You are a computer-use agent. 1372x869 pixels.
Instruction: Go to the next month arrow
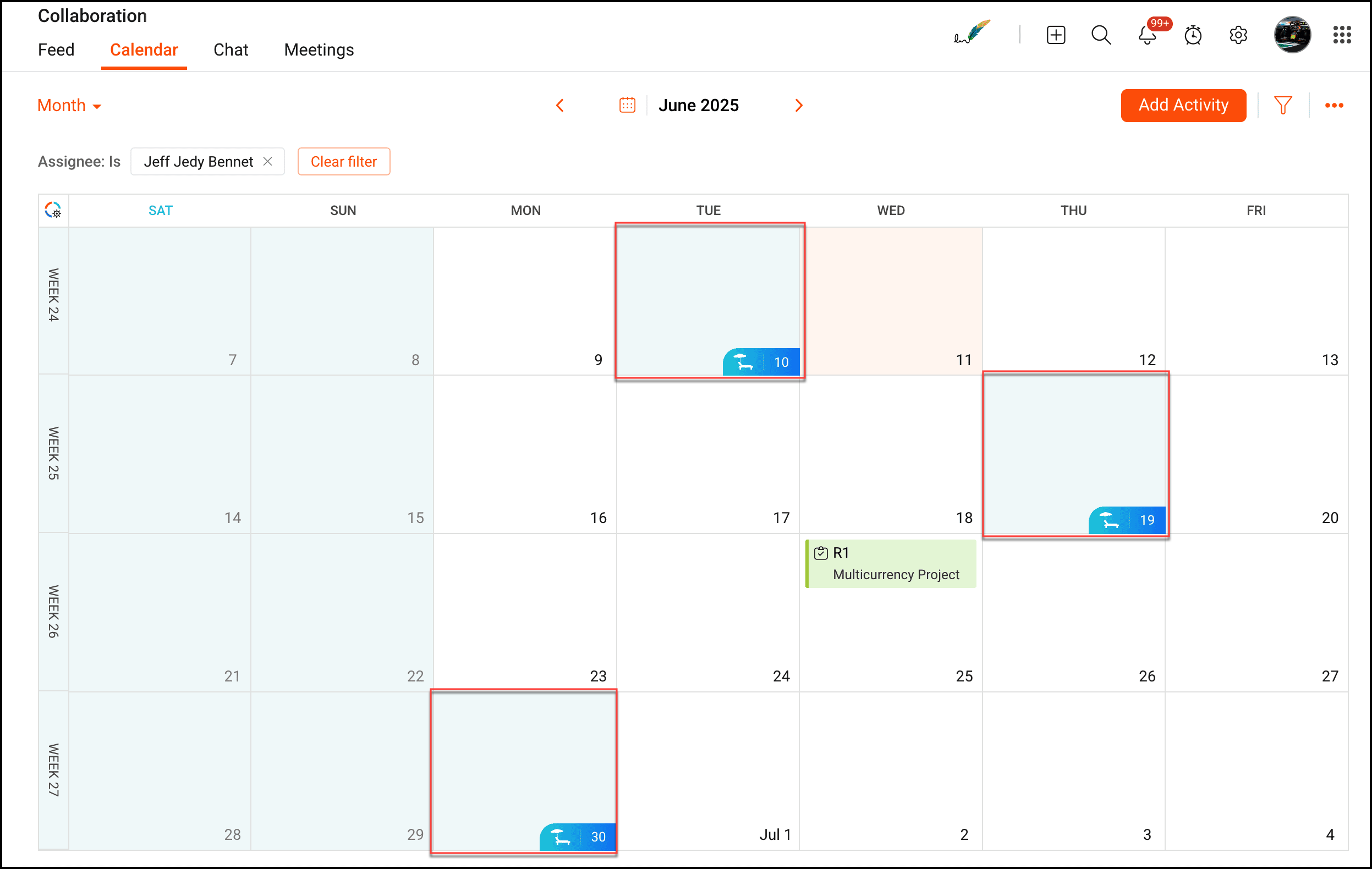pos(799,106)
